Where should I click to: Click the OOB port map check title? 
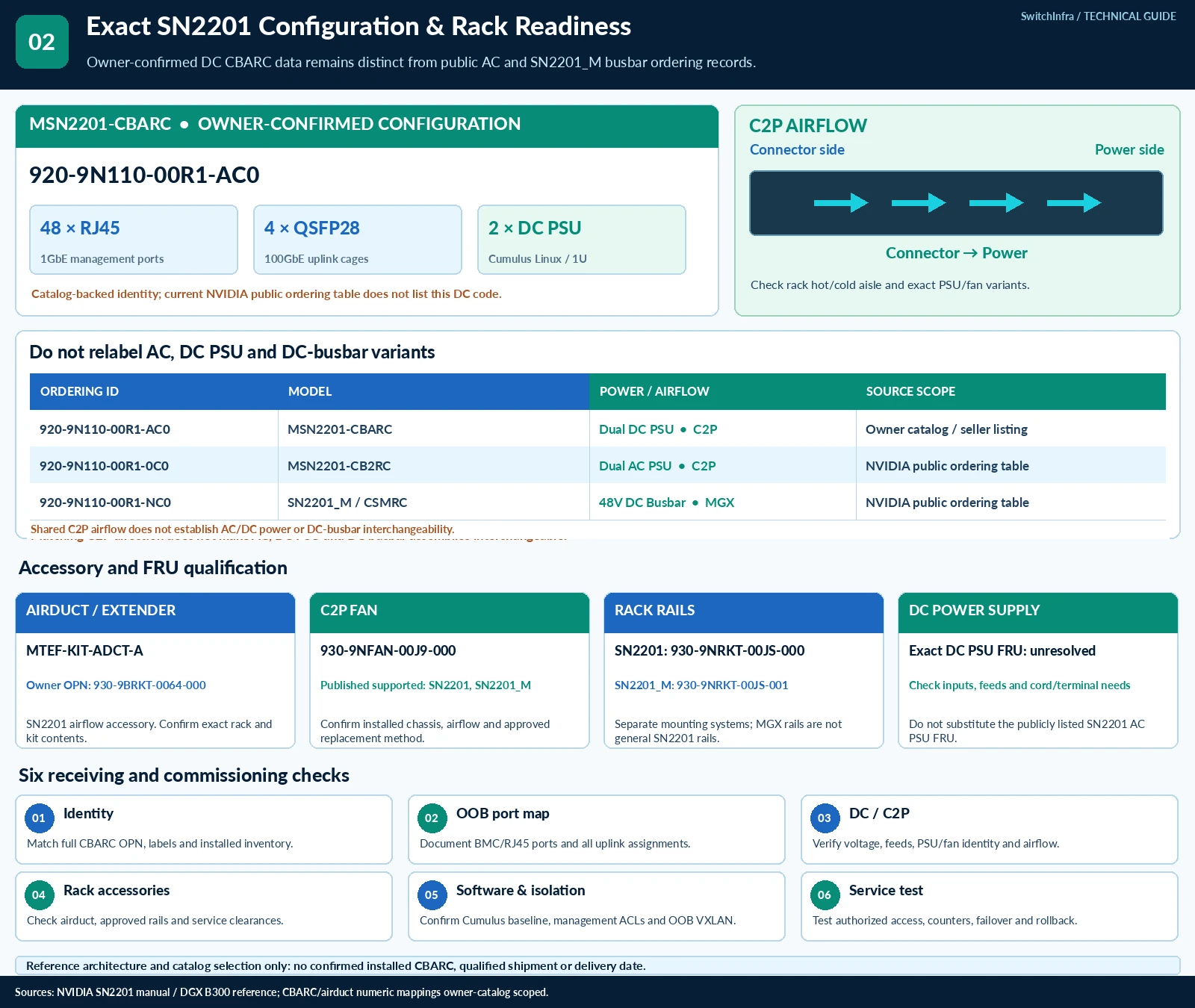pos(503,813)
